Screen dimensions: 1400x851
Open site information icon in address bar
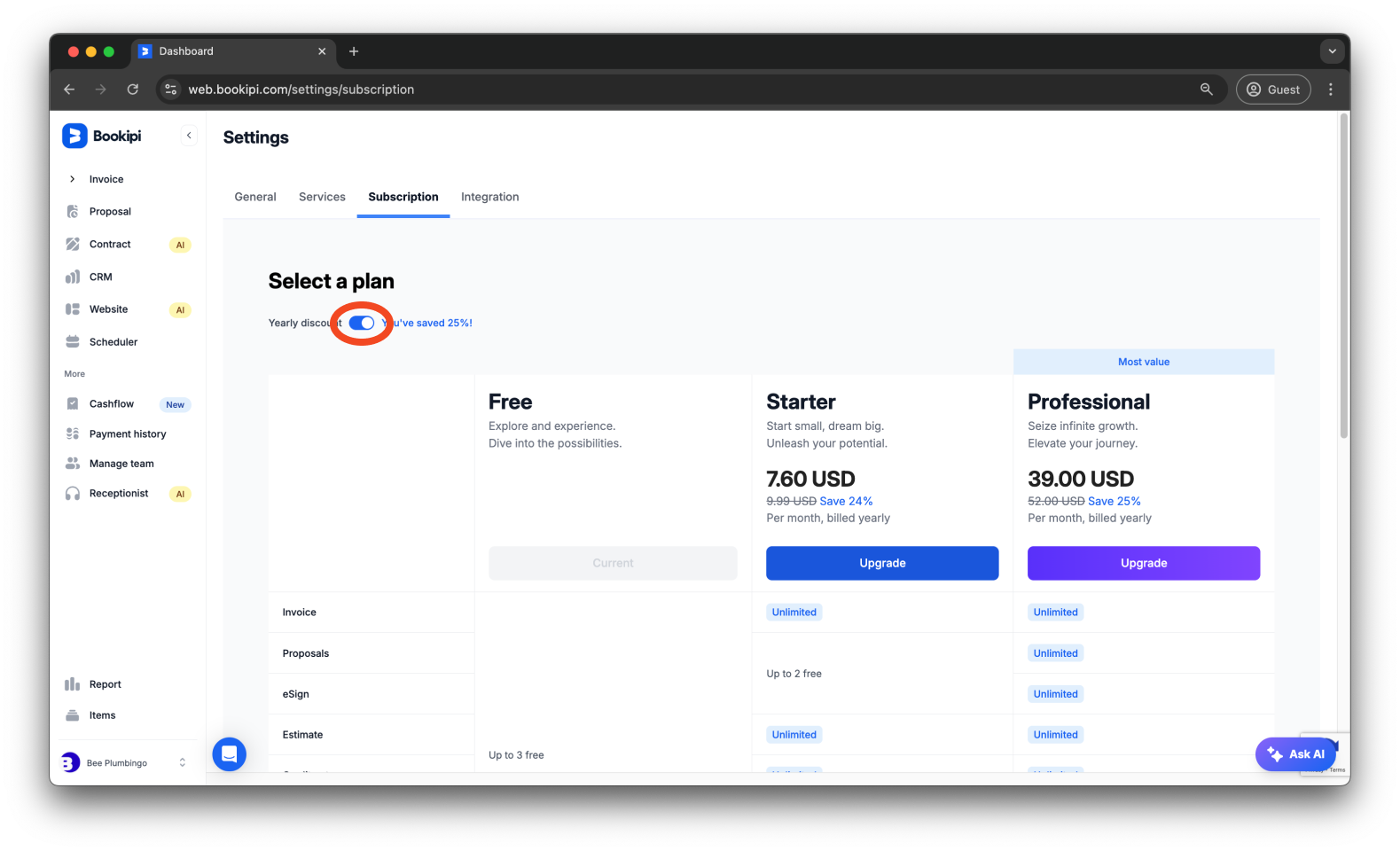pos(171,90)
